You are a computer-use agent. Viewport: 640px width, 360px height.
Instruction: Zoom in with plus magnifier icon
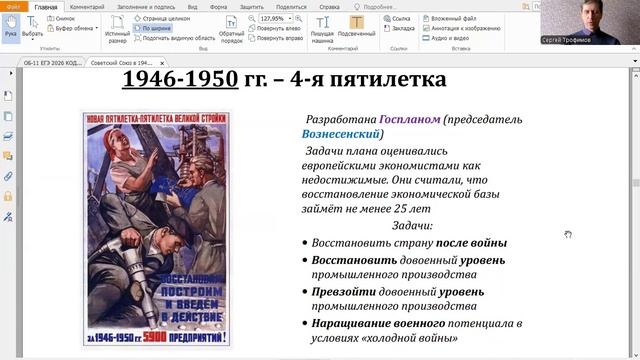click(x=299, y=18)
